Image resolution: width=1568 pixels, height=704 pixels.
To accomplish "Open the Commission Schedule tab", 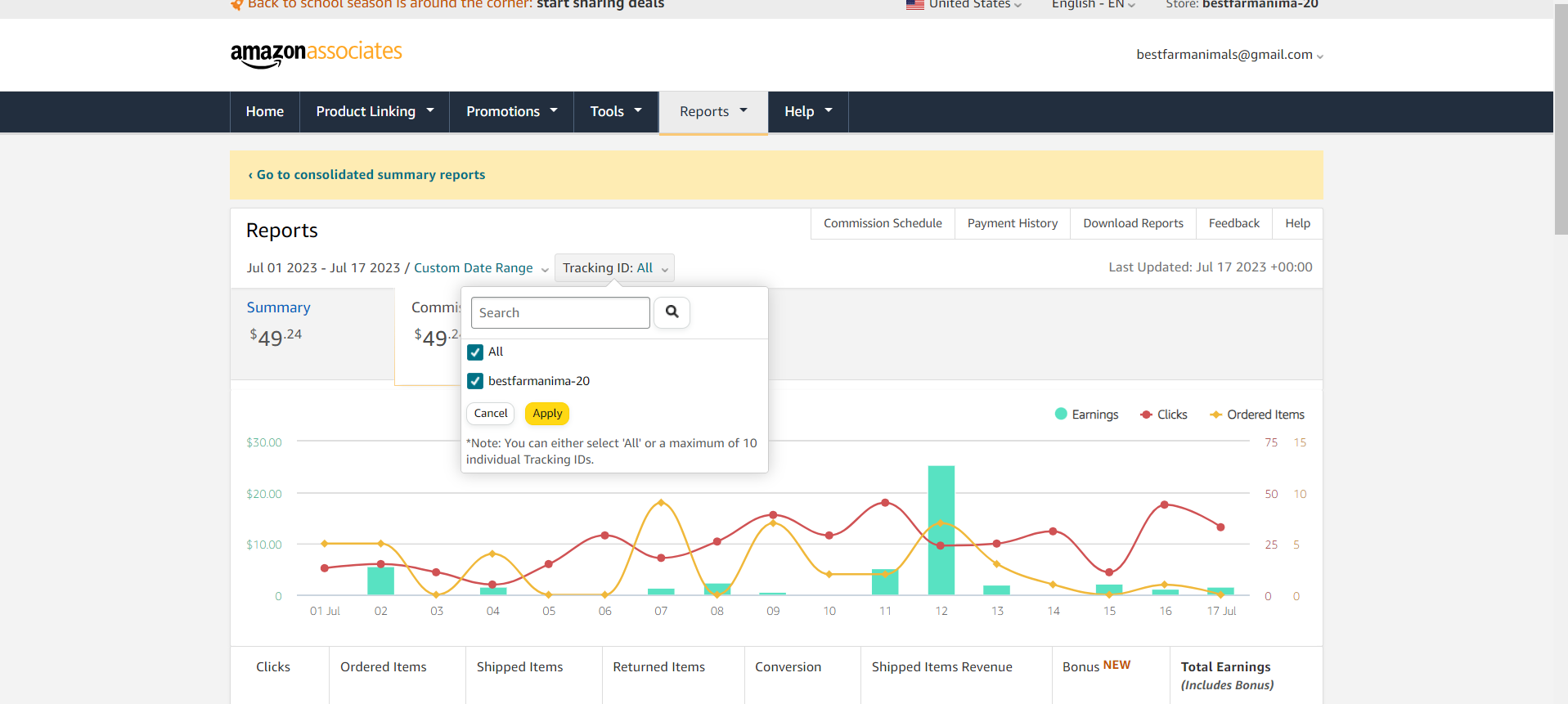I will 883,223.
